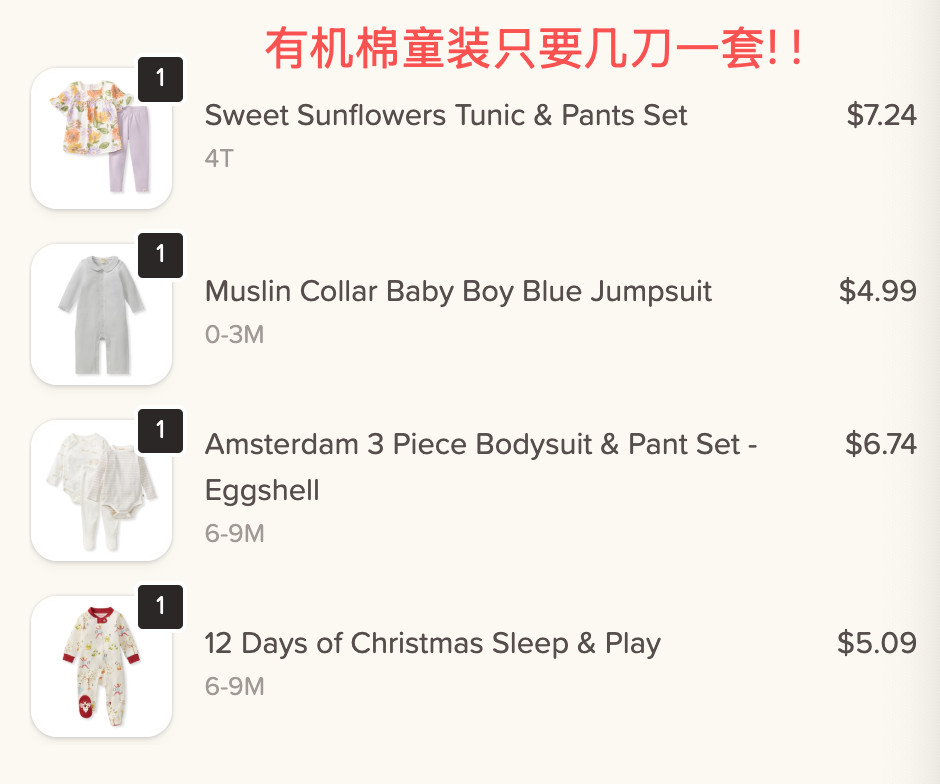
Task: Click the 12 Days of Christmas thumbnail
Action: (100, 667)
